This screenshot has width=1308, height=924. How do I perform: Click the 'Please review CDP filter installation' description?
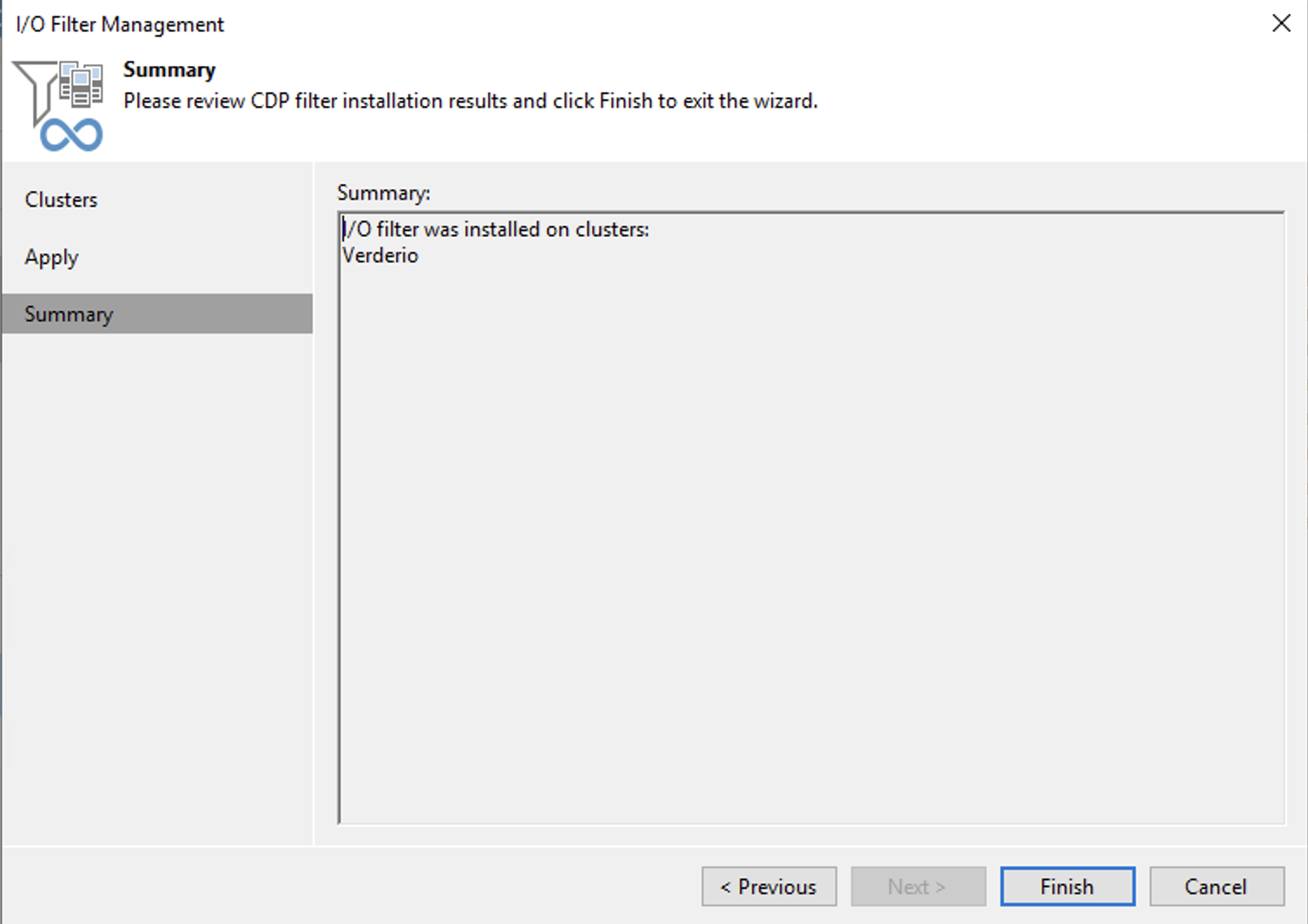[471, 101]
